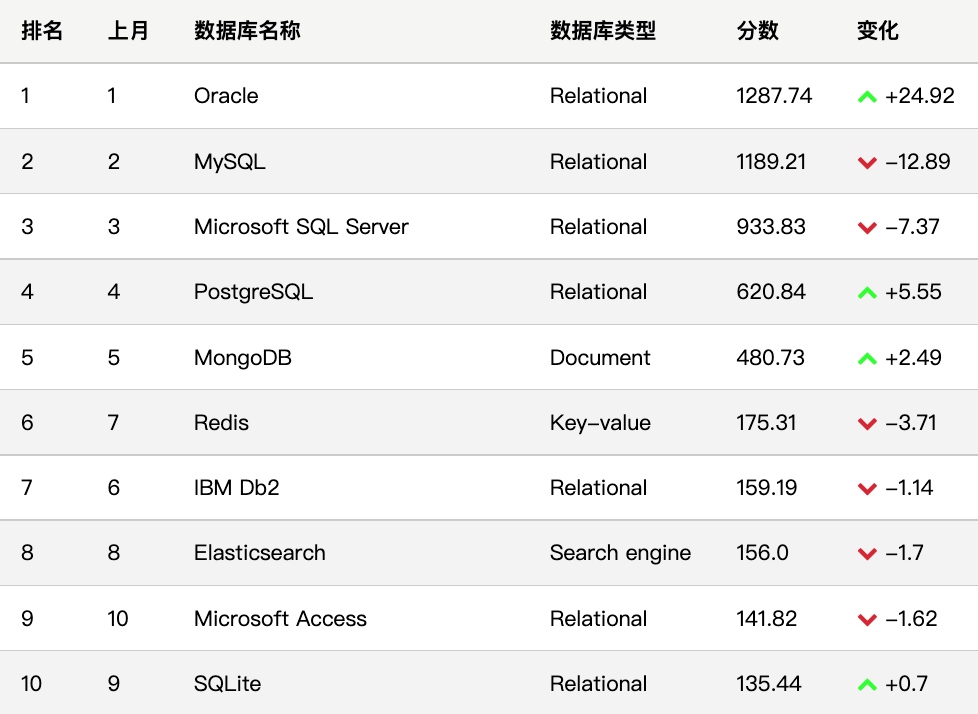Click the score 620.84
The height and width of the screenshot is (714, 978).
tap(771, 292)
